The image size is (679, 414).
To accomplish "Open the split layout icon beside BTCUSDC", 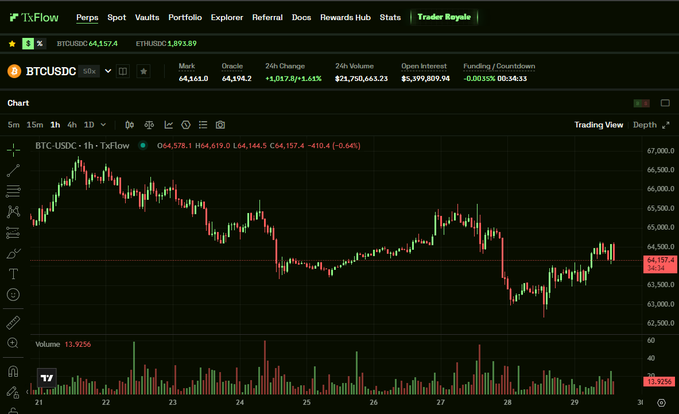I will pos(123,71).
